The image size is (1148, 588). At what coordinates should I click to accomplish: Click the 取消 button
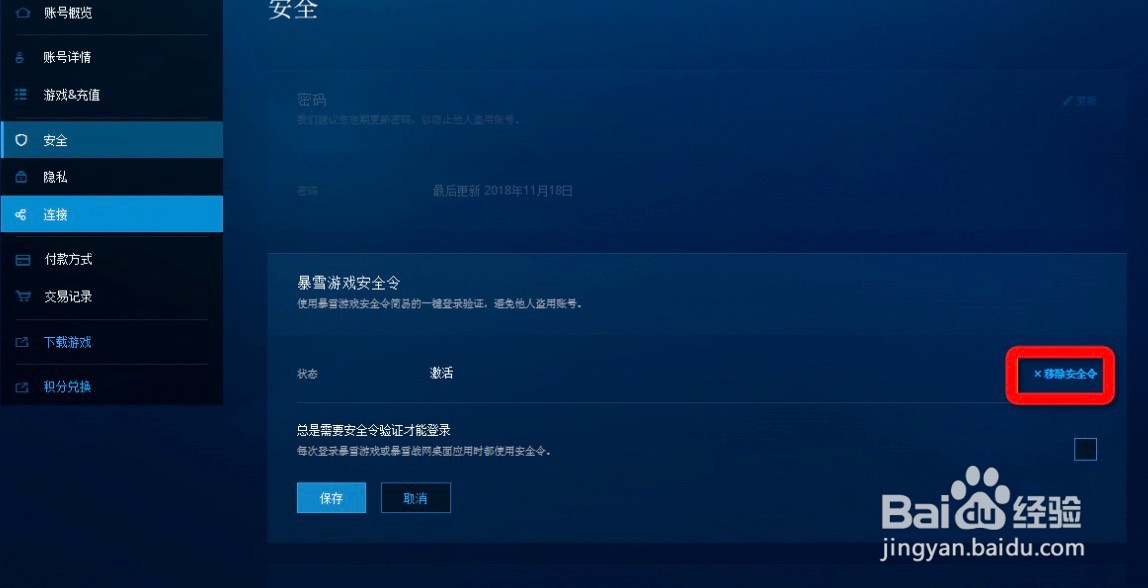pos(416,498)
